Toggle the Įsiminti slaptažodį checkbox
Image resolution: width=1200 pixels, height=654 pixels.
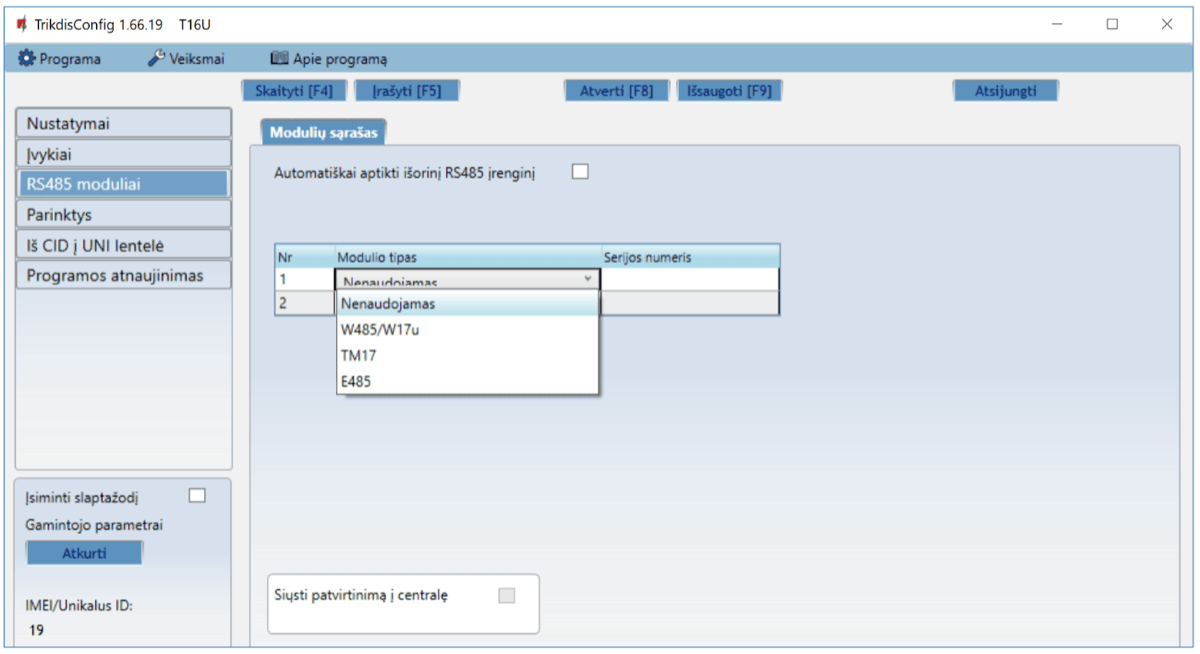197,495
